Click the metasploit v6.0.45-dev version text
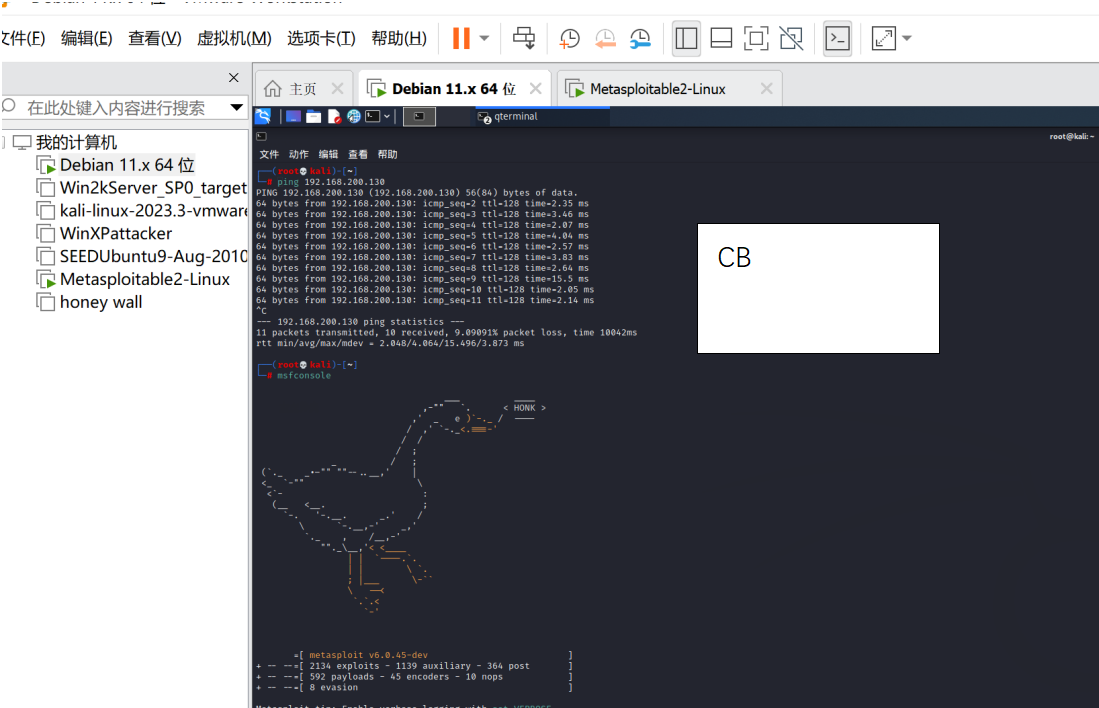 (368, 655)
